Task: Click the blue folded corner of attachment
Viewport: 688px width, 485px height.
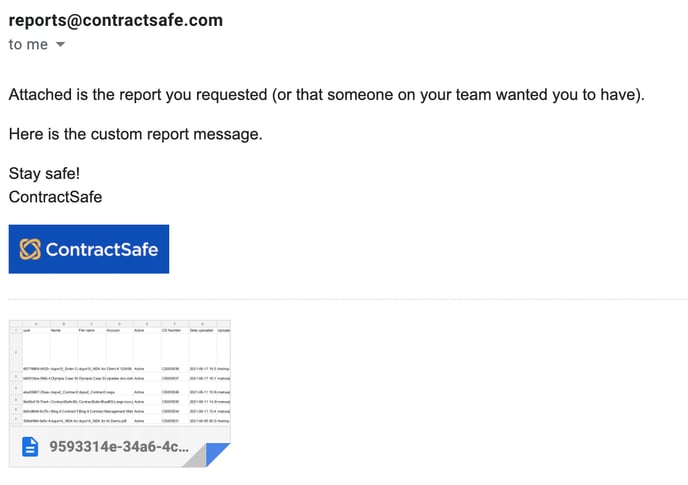Action: (x=218, y=453)
